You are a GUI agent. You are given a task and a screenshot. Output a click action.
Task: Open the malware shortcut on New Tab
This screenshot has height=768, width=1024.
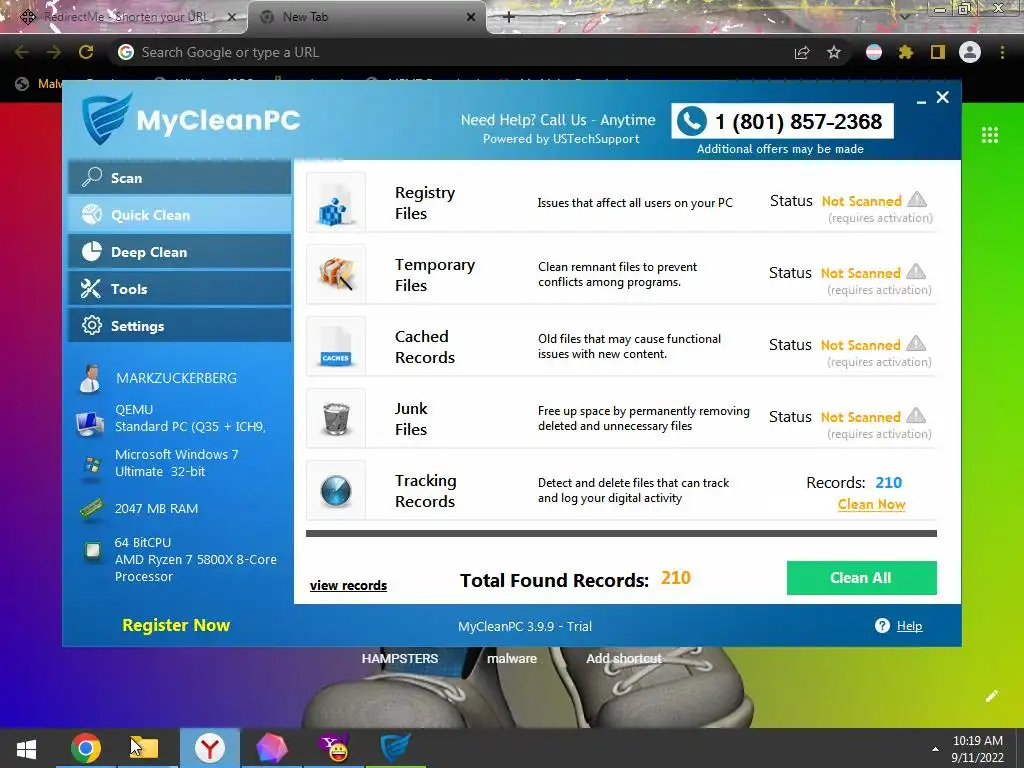coord(512,658)
